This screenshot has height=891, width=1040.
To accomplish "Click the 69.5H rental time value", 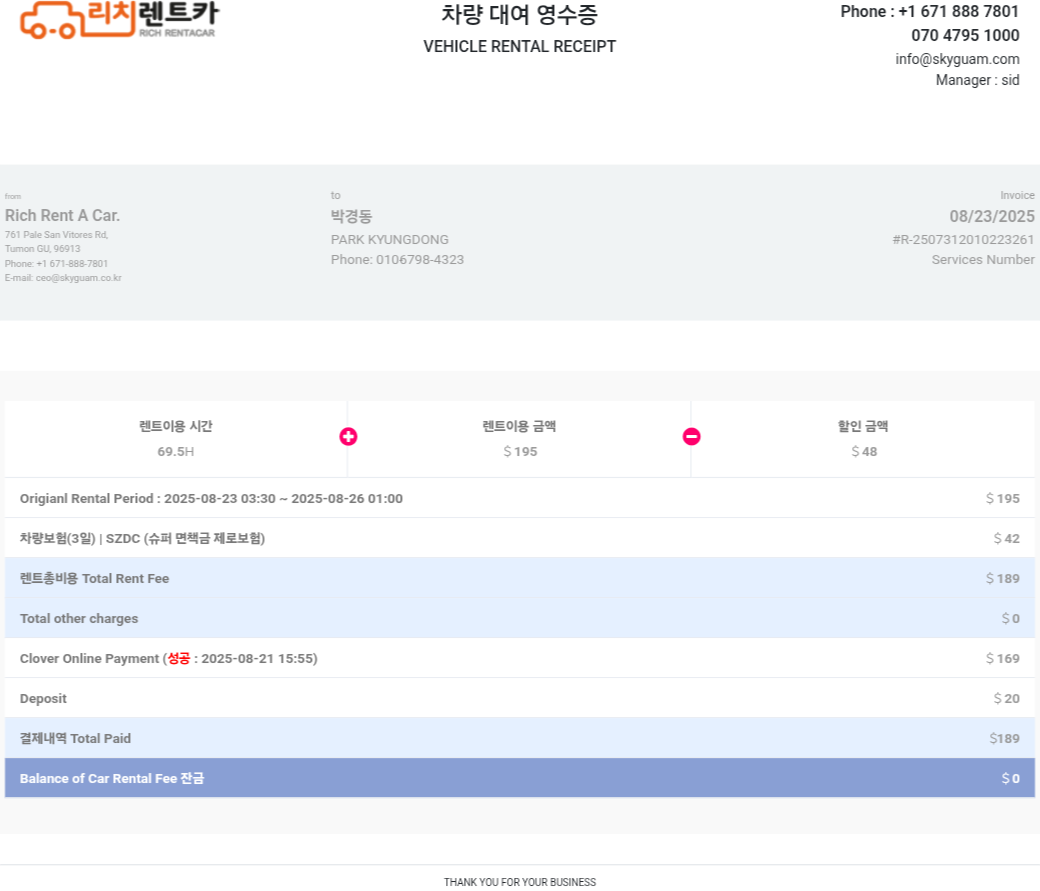I will (176, 452).
